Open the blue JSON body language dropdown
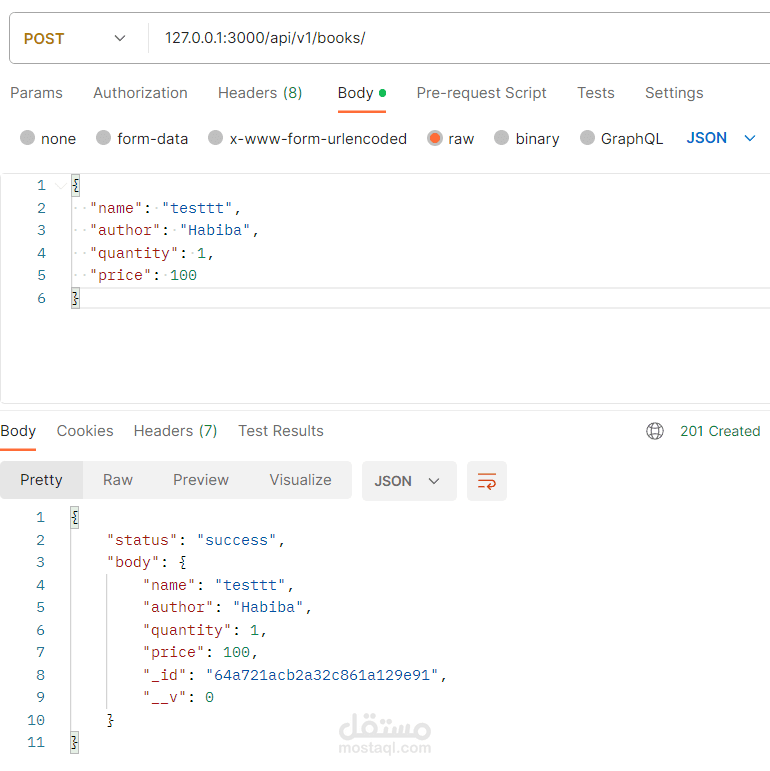This screenshot has height=771, width=770. pyautogui.click(x=720, y=138)
